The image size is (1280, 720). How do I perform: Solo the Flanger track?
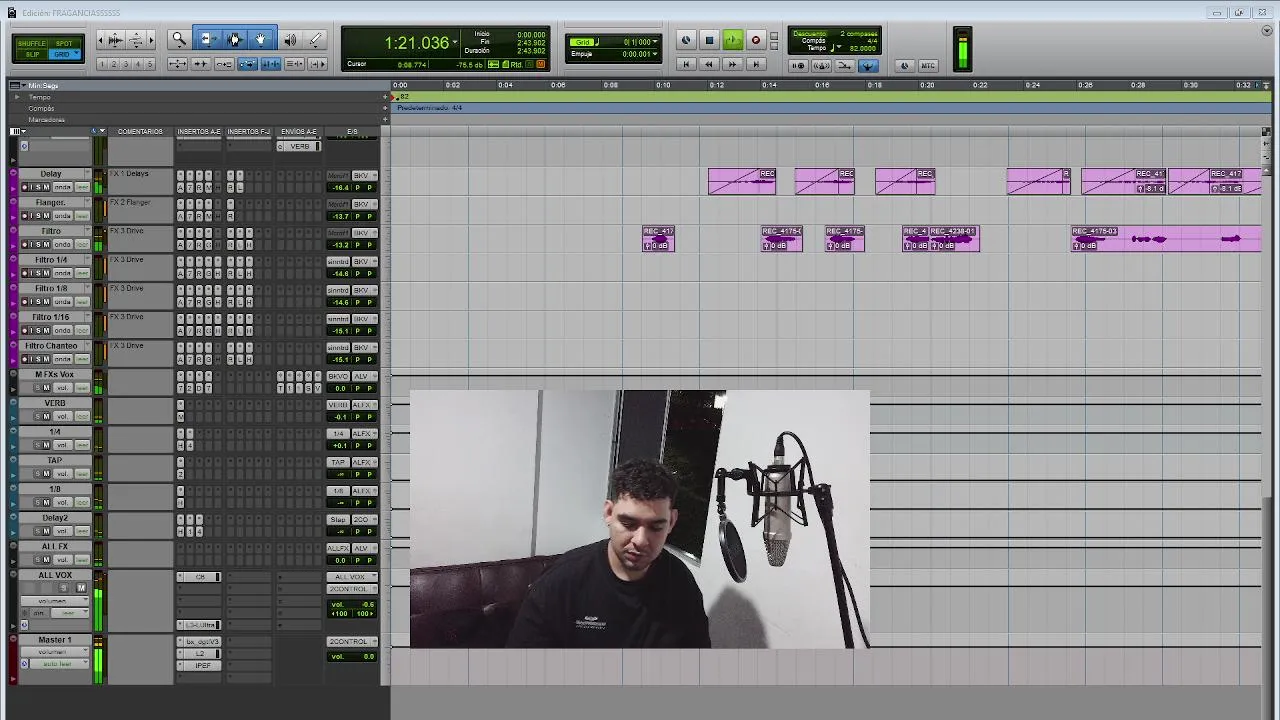point(36,216)
